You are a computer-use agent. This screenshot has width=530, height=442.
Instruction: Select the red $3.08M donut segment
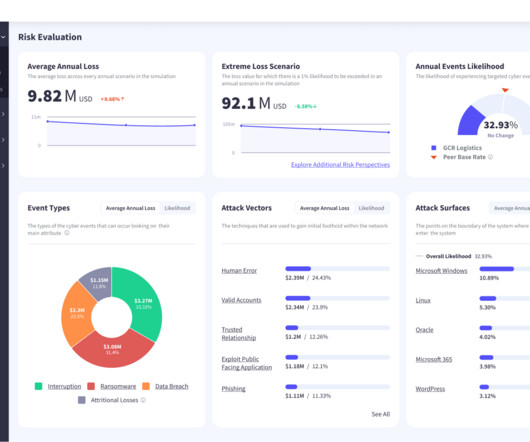tap(113, 349)
